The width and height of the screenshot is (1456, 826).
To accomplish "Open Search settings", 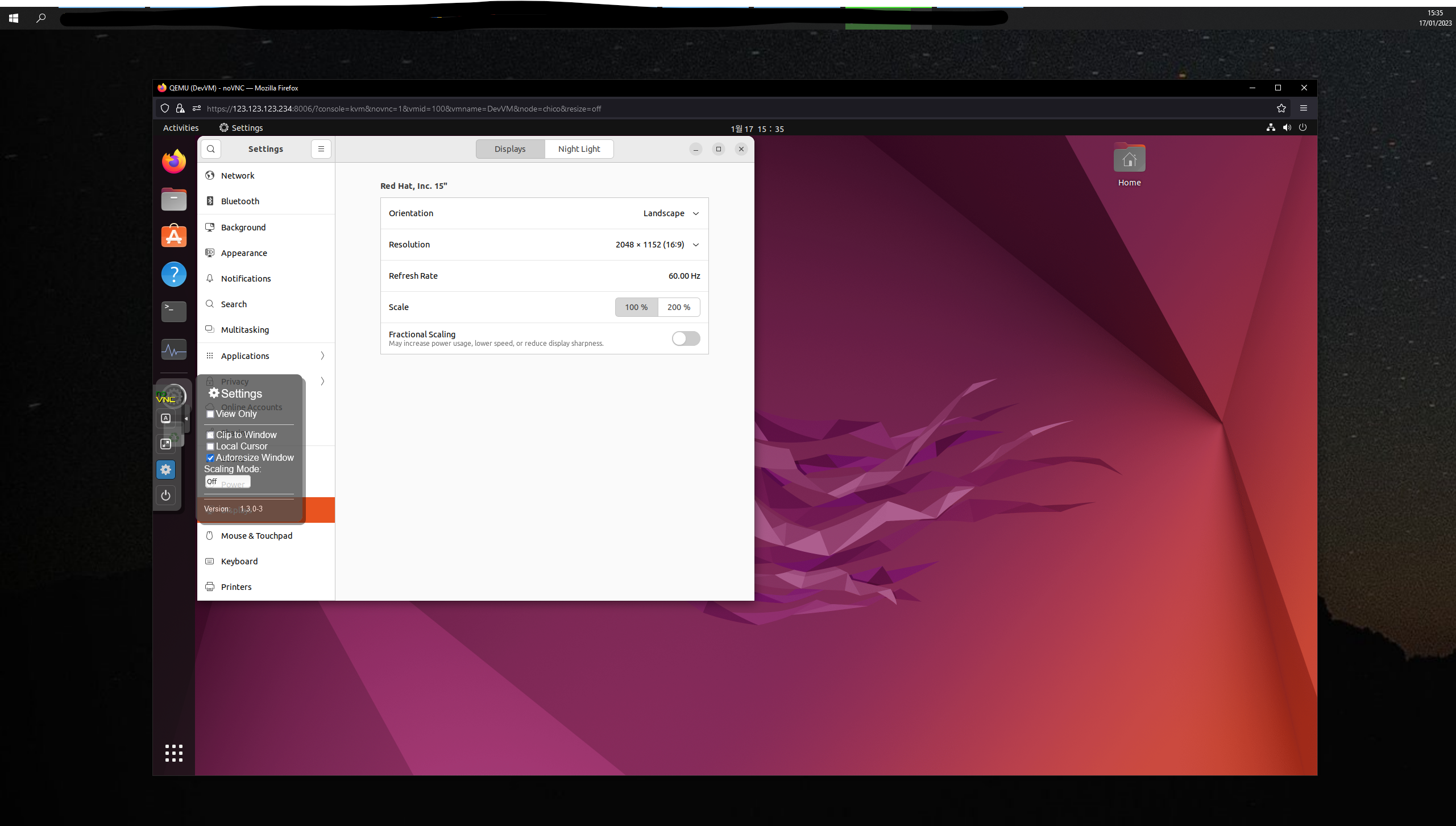I will (266, 304).
